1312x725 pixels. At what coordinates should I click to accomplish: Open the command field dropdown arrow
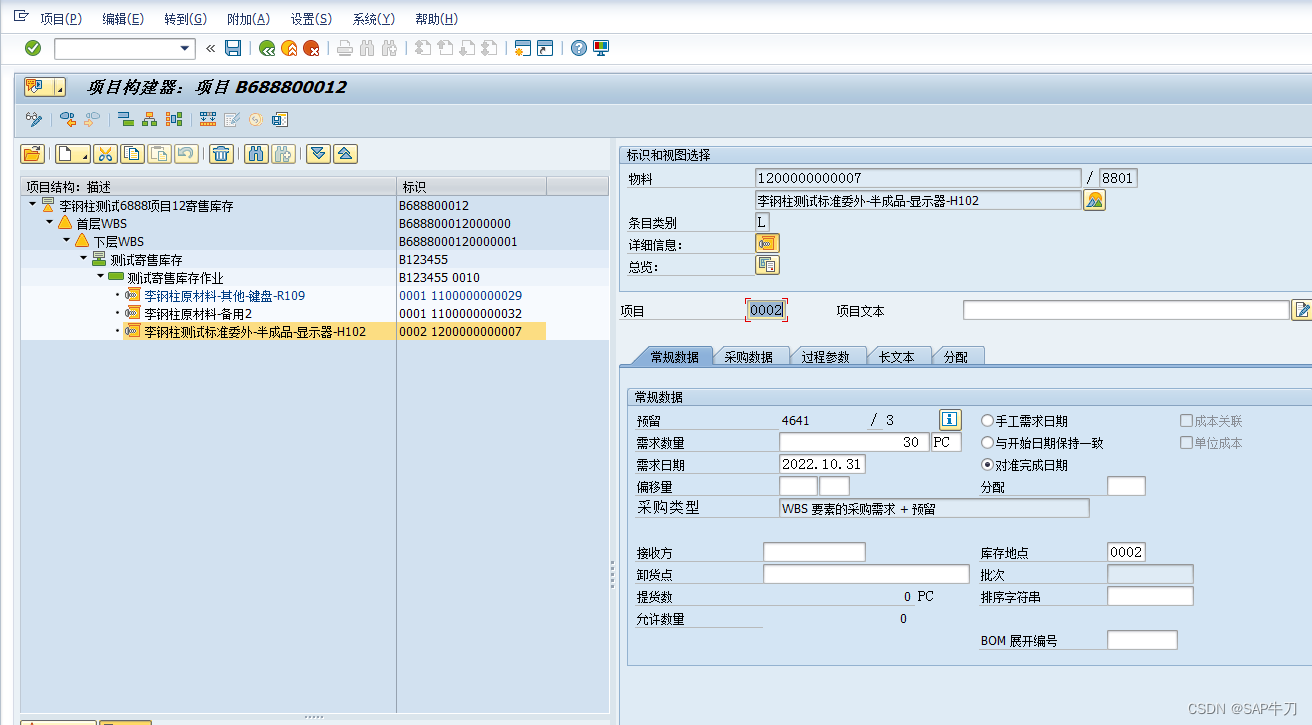pos(185,48)
